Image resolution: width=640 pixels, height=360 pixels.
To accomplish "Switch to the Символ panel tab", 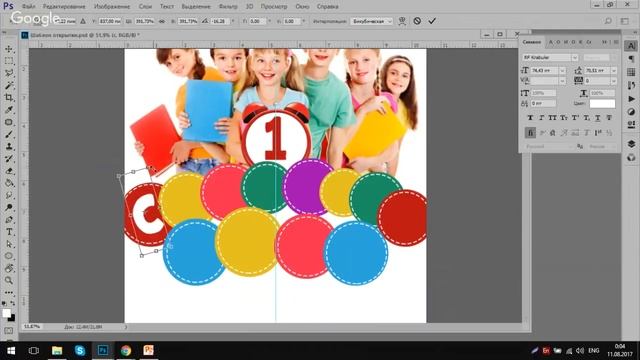I will pyautogui.click(x=532, y=42).
